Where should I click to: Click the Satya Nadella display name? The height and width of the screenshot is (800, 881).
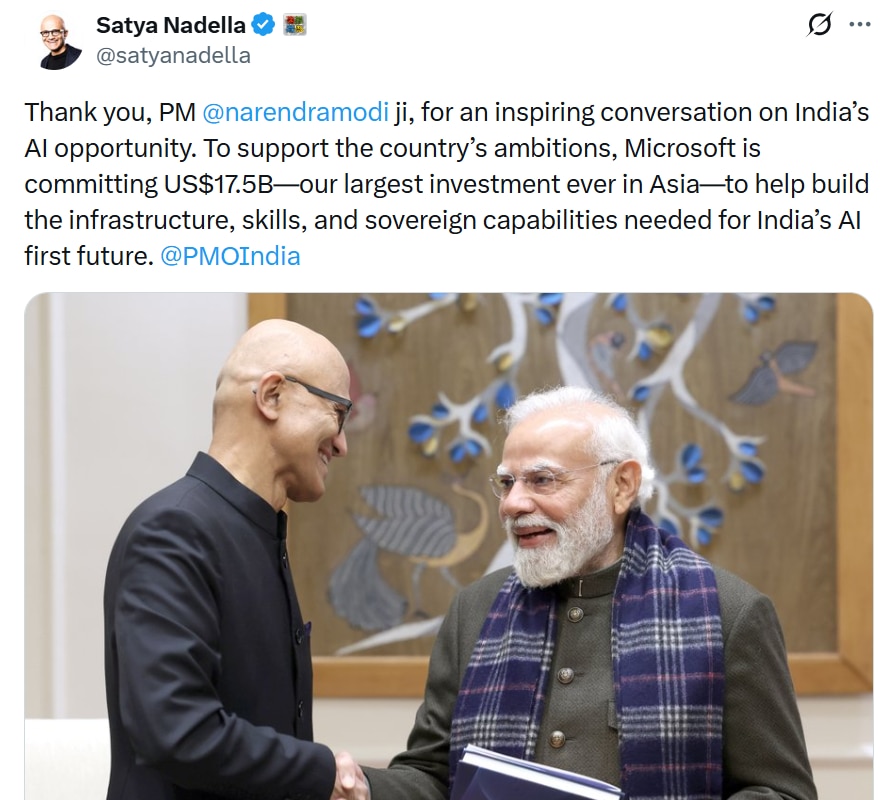pos(169,24)
